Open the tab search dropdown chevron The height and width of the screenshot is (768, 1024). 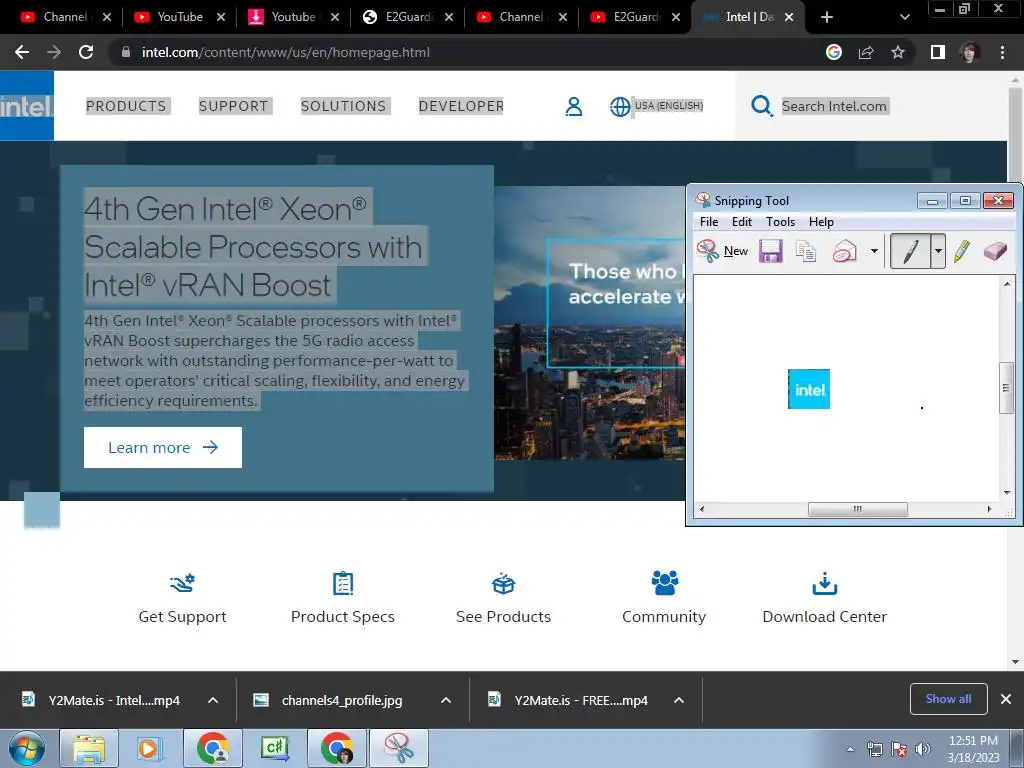(904, 17)
